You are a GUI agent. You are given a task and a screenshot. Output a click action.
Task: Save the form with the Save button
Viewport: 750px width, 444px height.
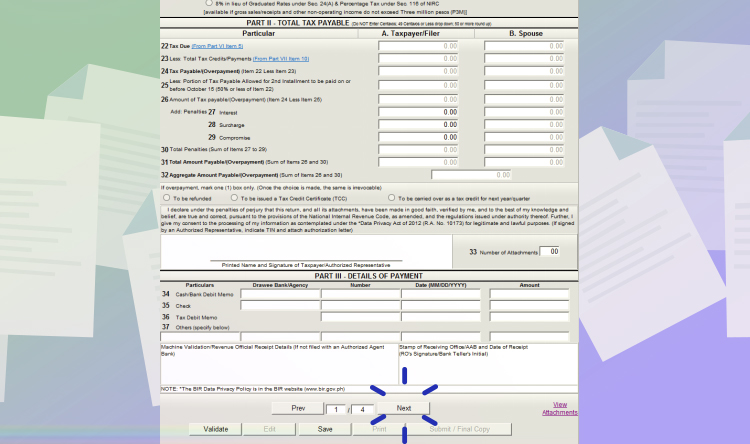click(x=325, y=428)
